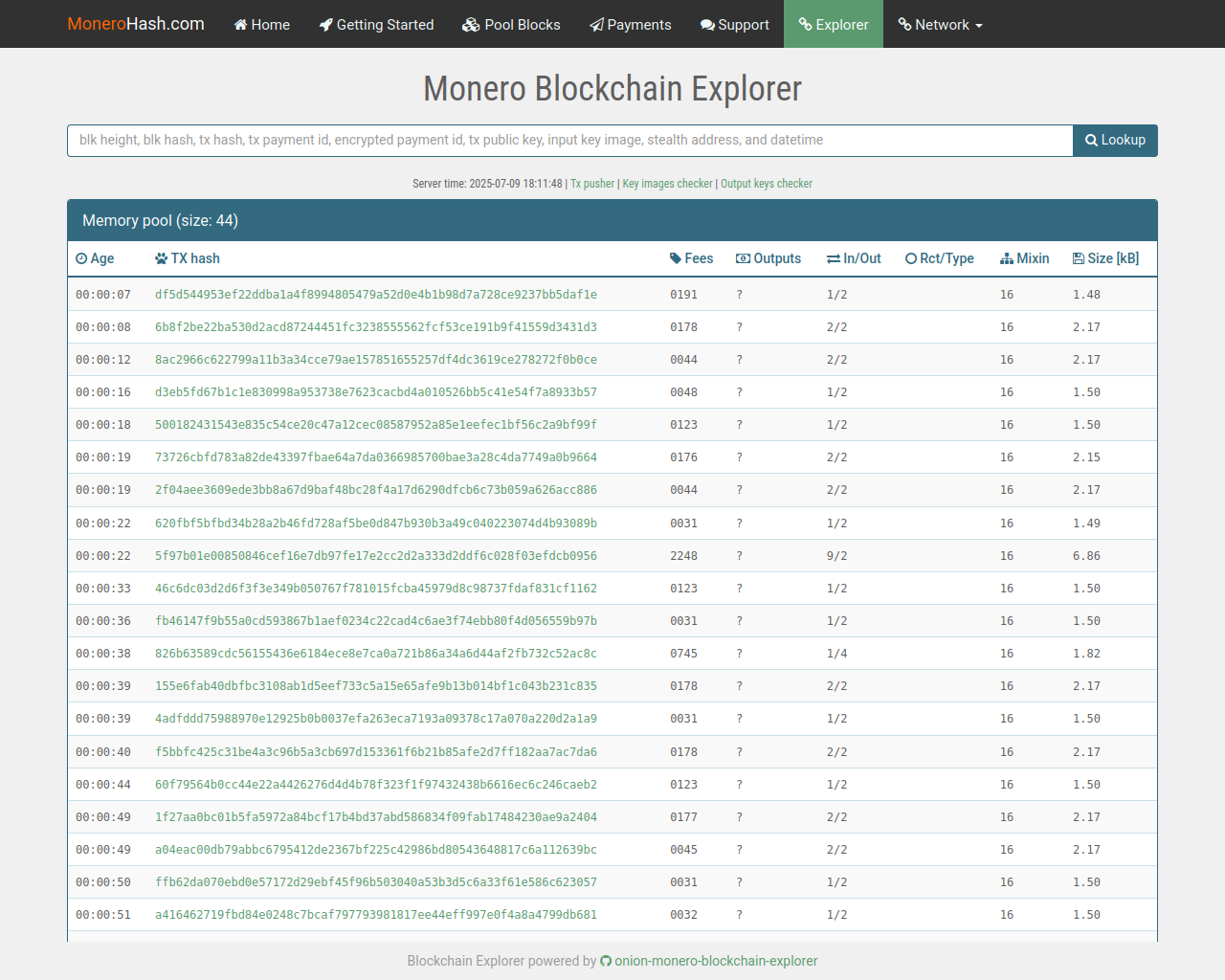Open transaction 5f97b01e00850846 hash

pos(376,556)
